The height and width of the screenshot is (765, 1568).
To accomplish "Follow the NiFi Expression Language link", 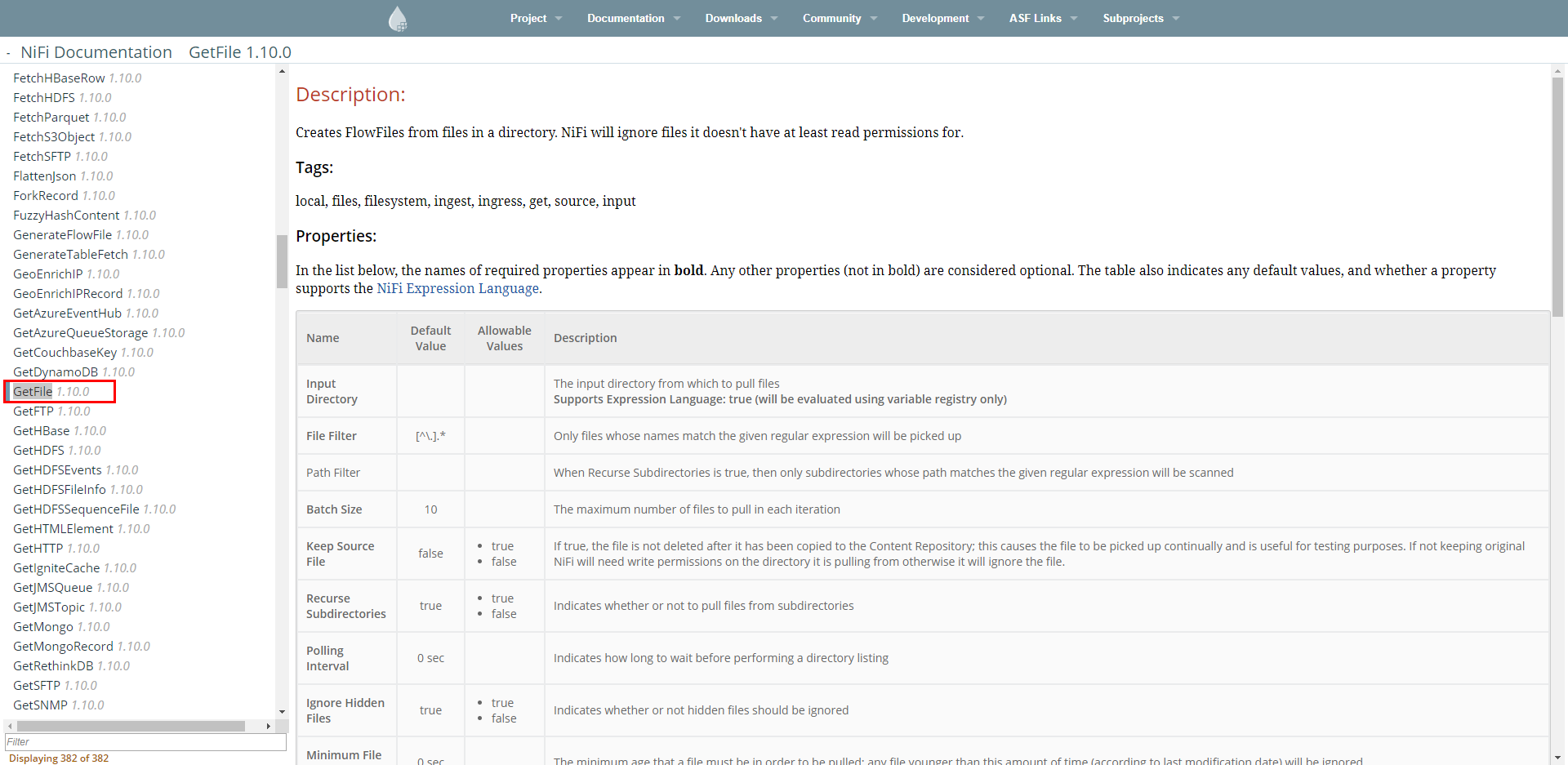I will [457, 288].
